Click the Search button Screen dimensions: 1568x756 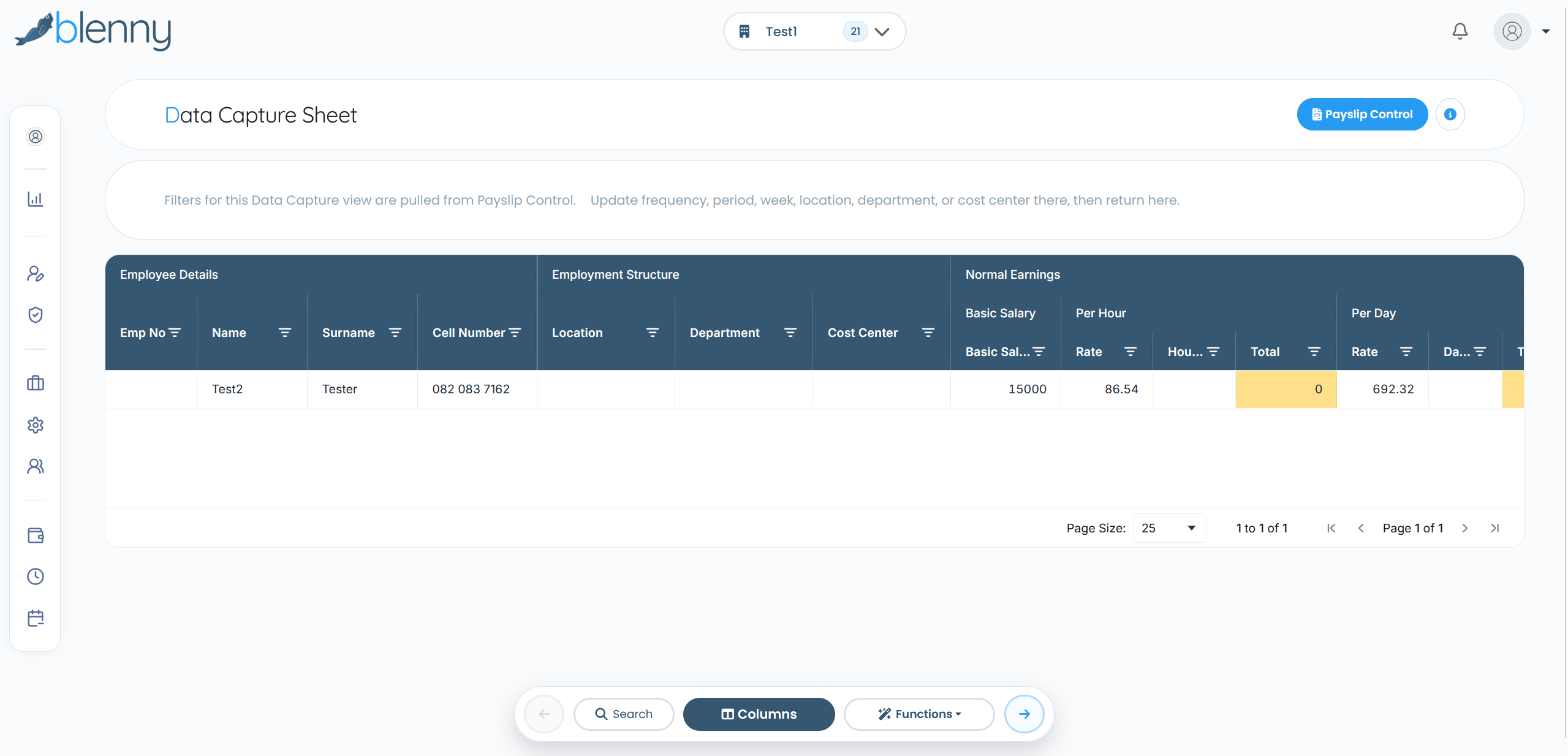(624, 714)
